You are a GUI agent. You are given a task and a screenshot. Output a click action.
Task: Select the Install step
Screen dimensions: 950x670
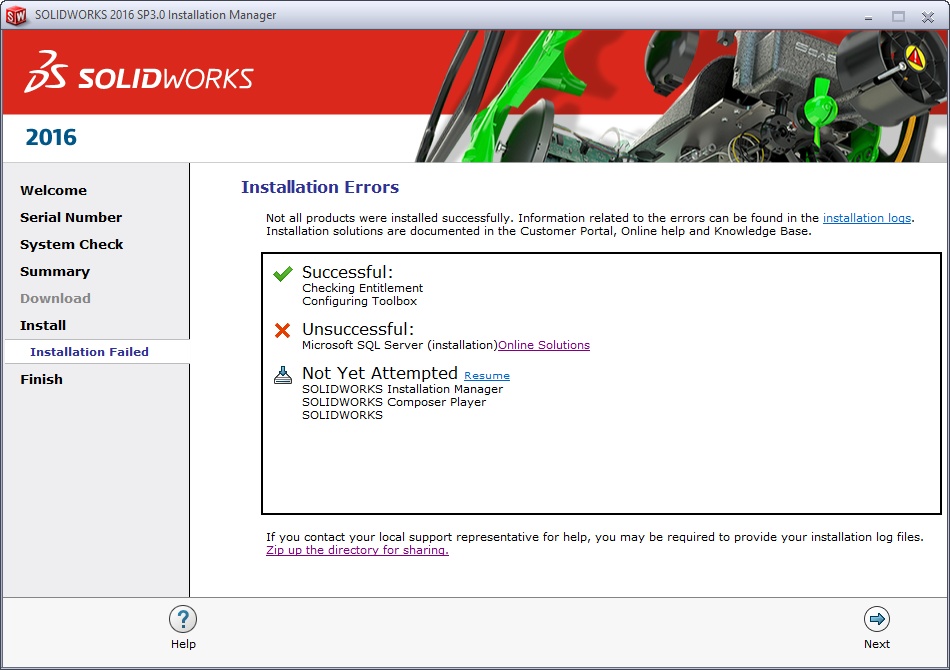42,326
